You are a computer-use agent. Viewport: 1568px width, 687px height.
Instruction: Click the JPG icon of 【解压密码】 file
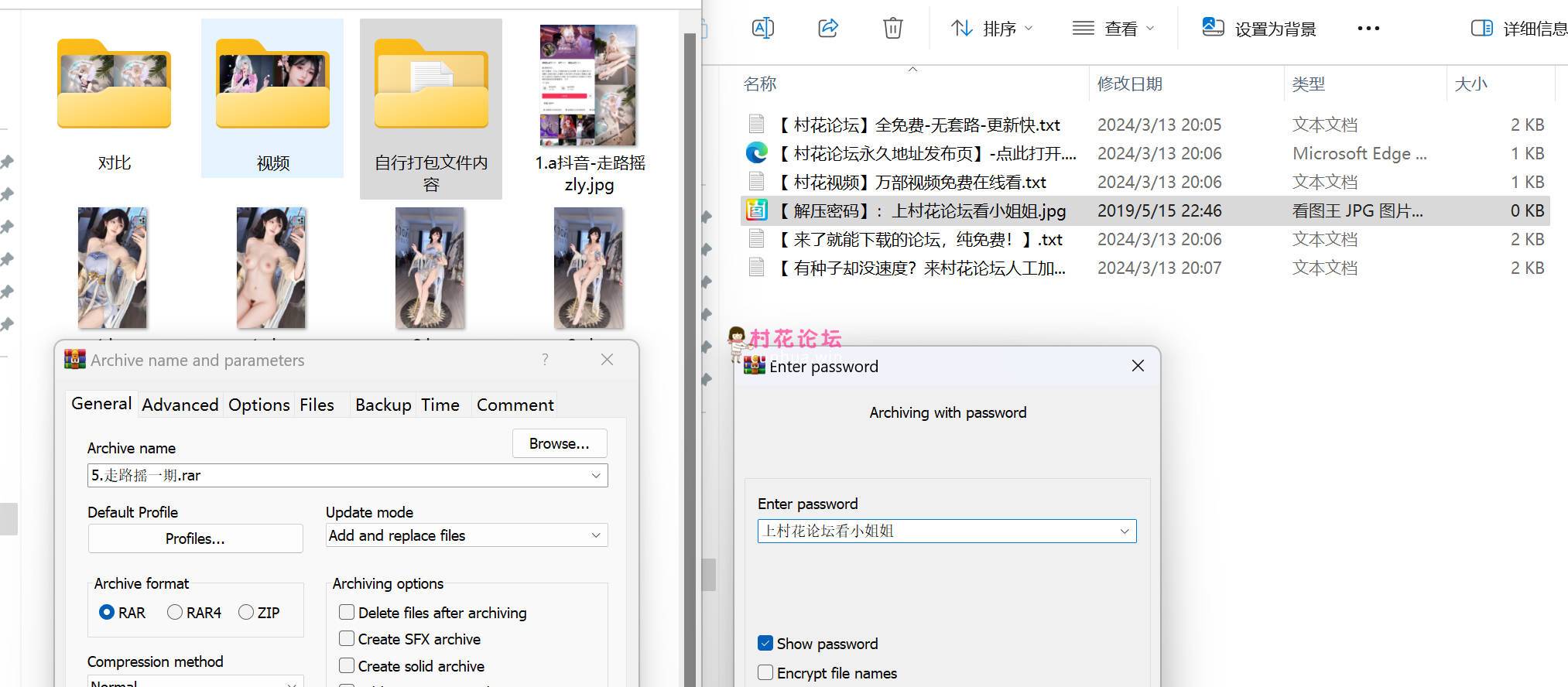click(x=756, y=210)
